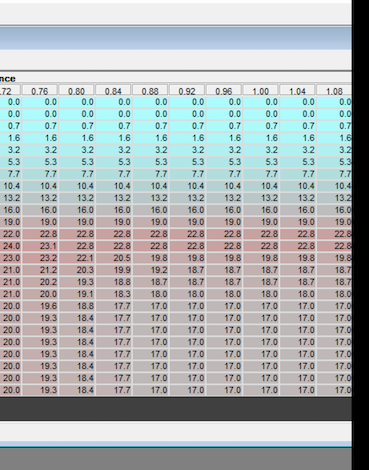Image resolution: width=369 pixels, height=470 pixels.
Task: Select 1.6 in the 0.92 column
Action: (x=188, y=138)
